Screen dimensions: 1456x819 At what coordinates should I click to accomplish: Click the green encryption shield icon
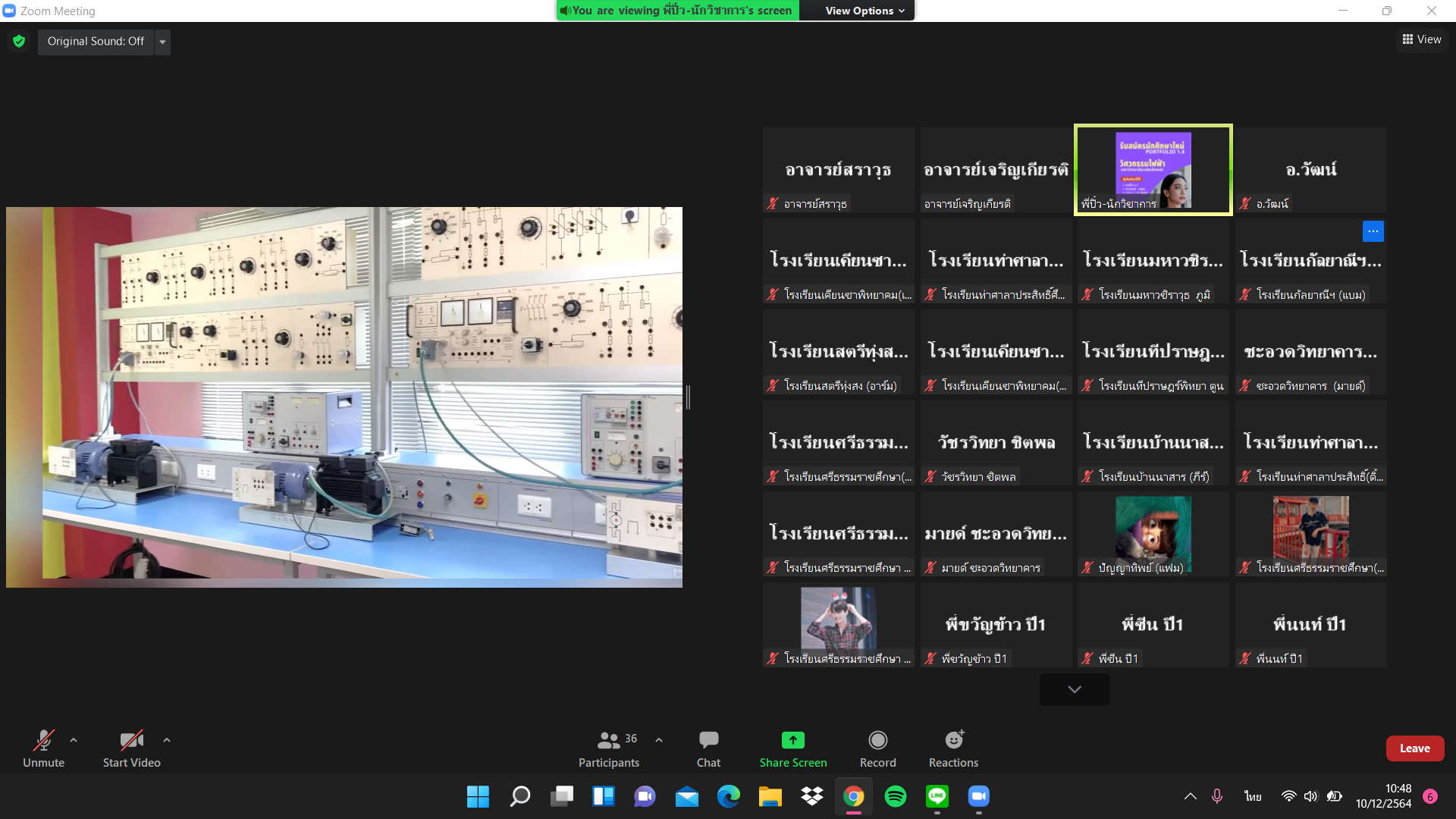[19, 41]
